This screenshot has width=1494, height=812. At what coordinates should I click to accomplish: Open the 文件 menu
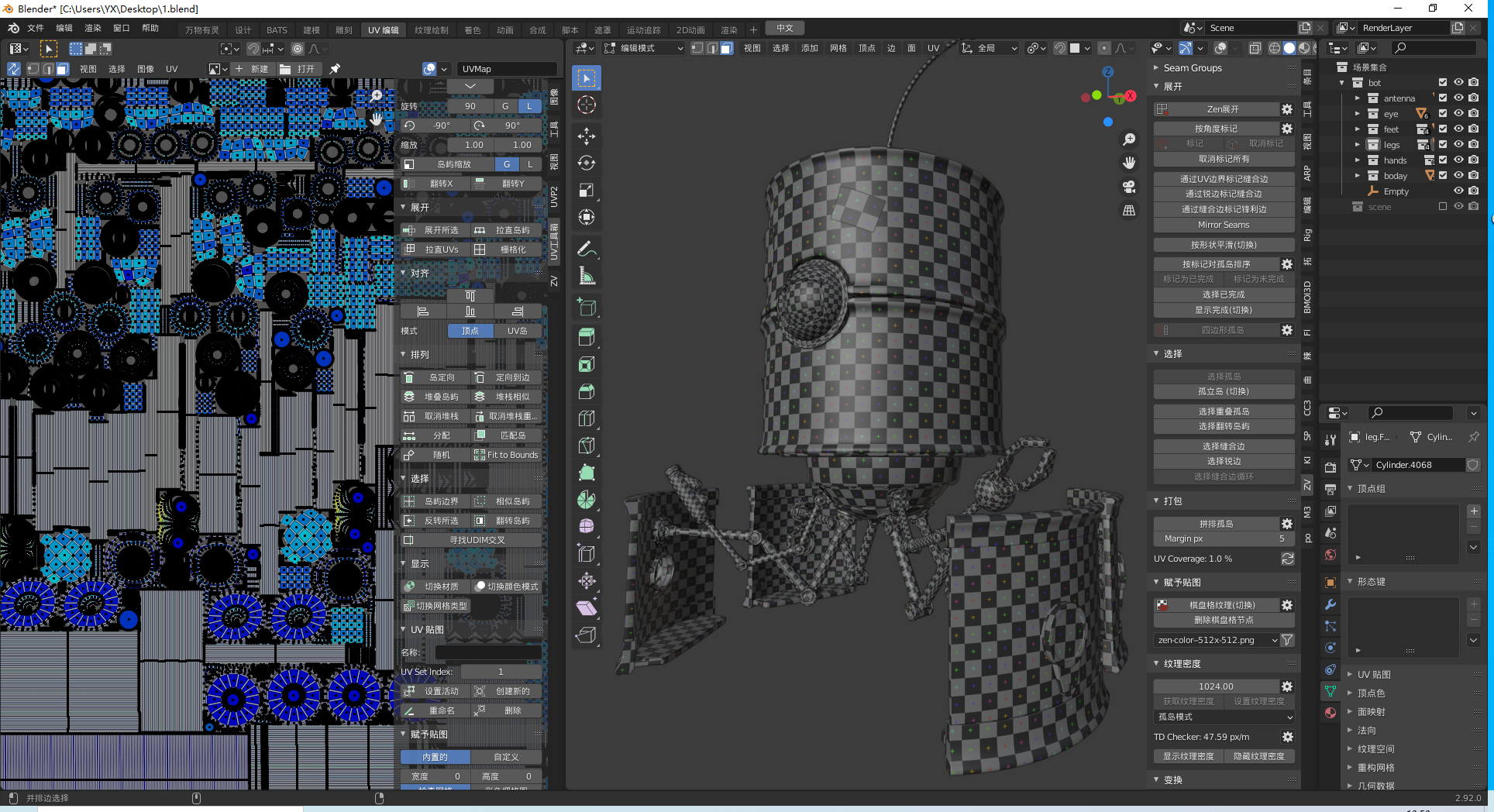[x=36, y=28]
